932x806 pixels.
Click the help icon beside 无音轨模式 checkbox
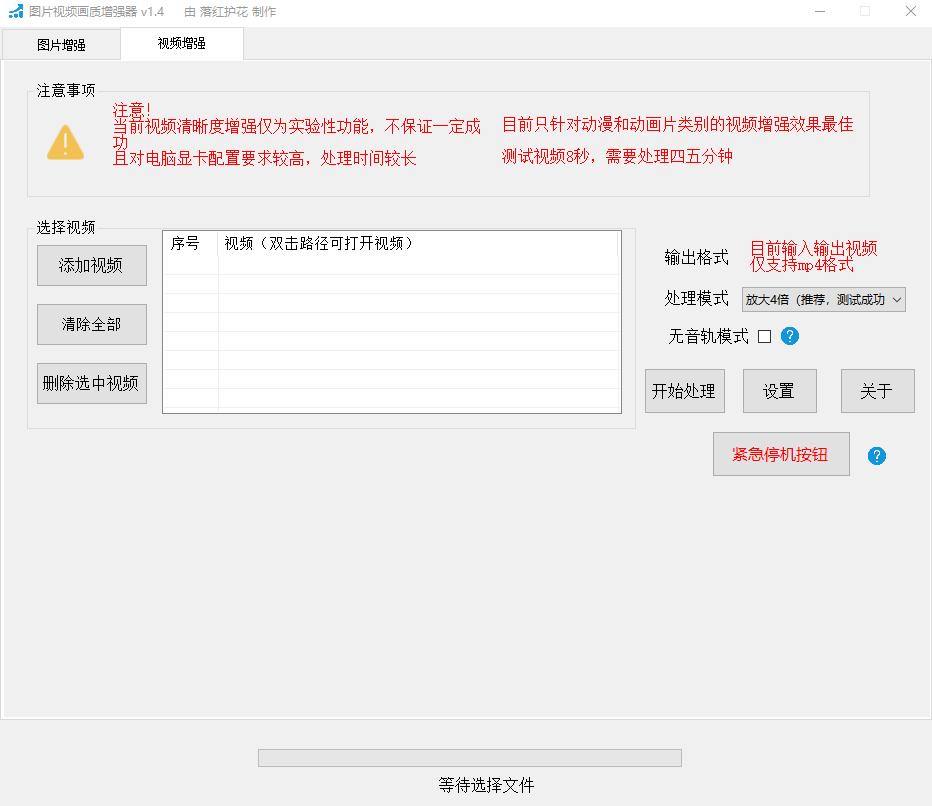pos(790,337)
